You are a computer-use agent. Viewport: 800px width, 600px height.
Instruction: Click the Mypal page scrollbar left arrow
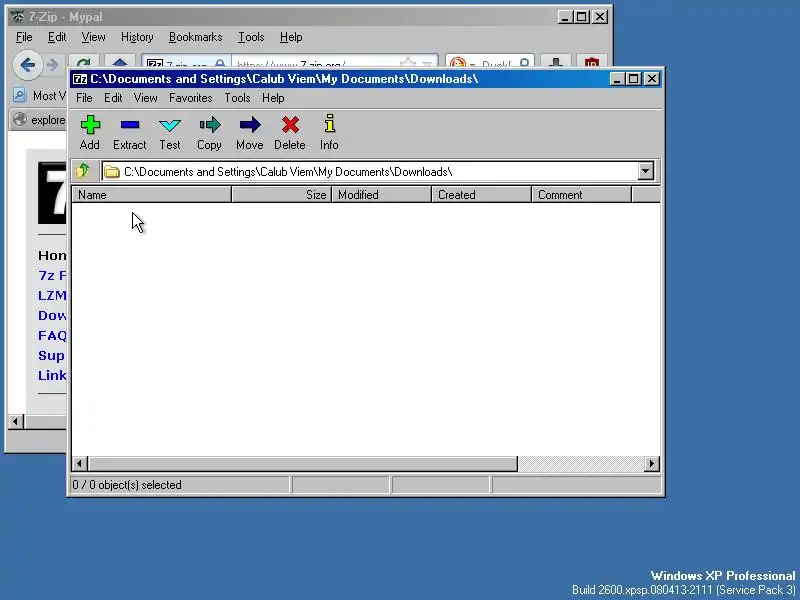15,421
